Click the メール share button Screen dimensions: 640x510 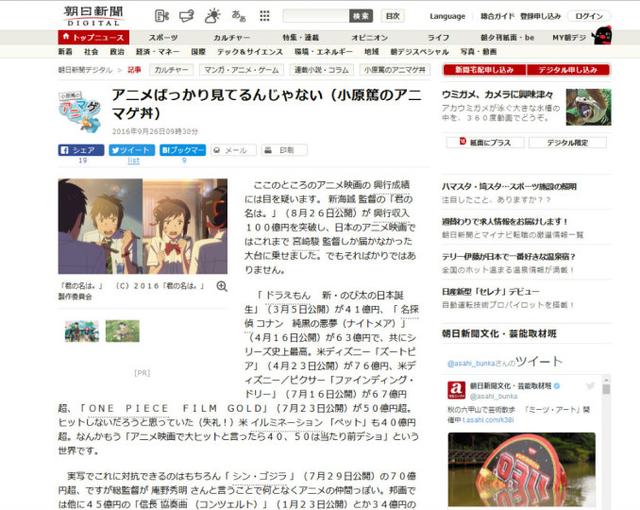(233, 150)
